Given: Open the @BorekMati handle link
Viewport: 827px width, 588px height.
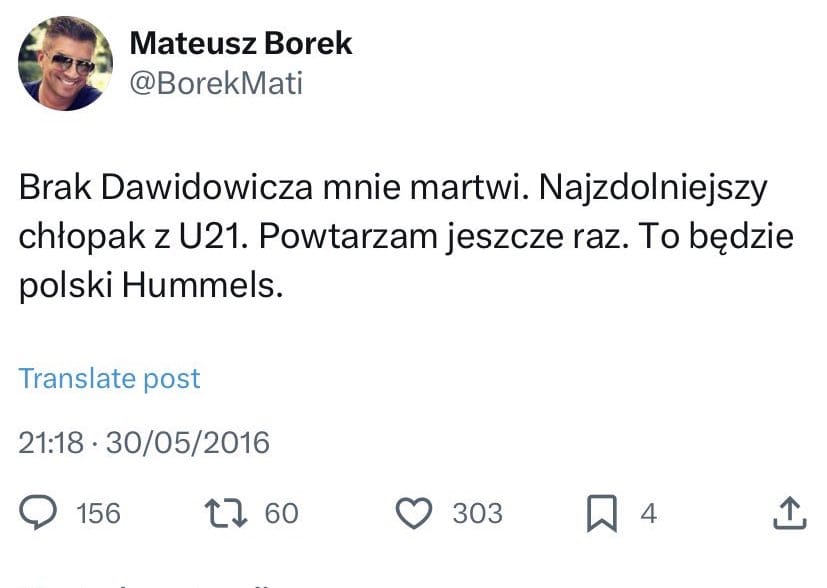Looking at the screenshot, I should click(215, 84).
